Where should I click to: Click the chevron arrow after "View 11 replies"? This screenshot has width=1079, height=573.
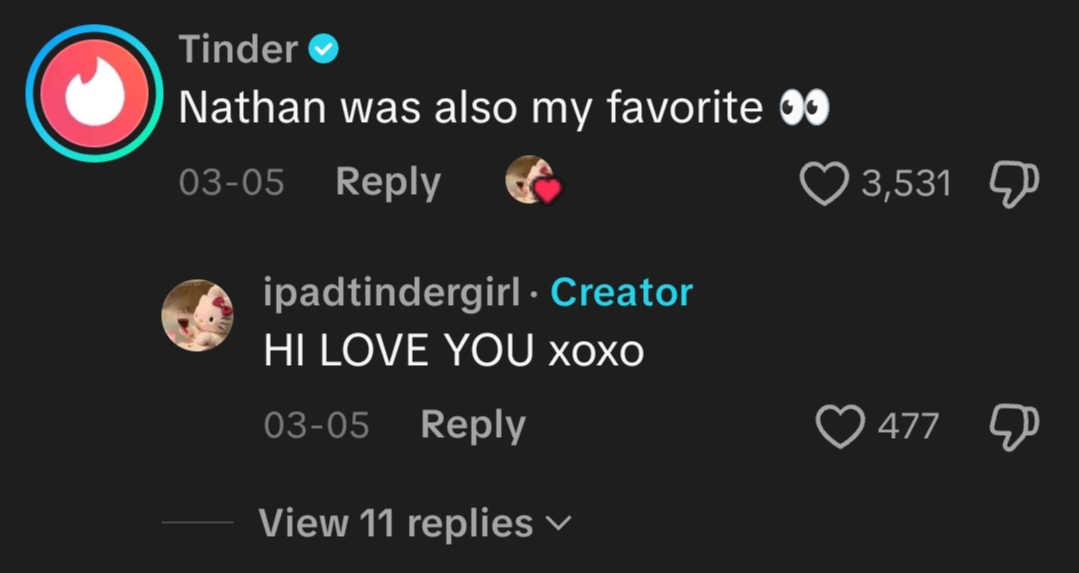tap(559, 523)
